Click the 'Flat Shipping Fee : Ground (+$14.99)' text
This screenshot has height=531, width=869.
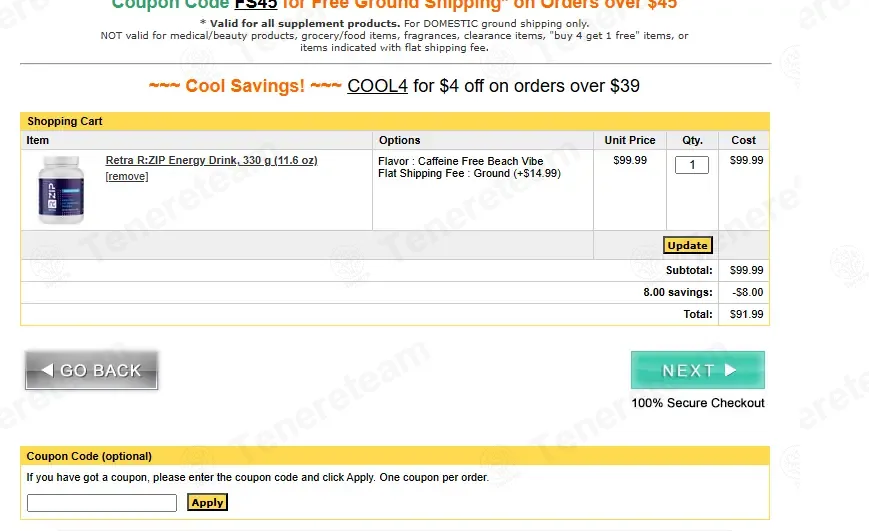tap(469, 173)
